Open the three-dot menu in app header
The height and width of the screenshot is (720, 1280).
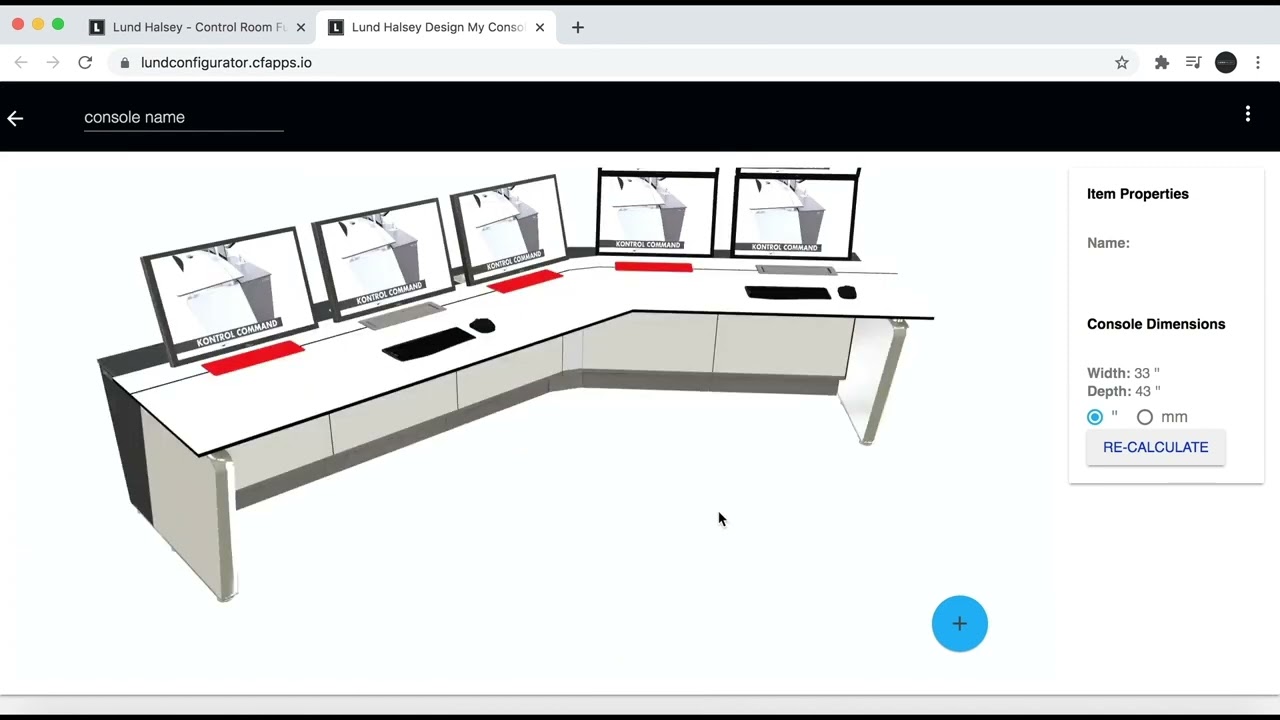[1247, 114]
